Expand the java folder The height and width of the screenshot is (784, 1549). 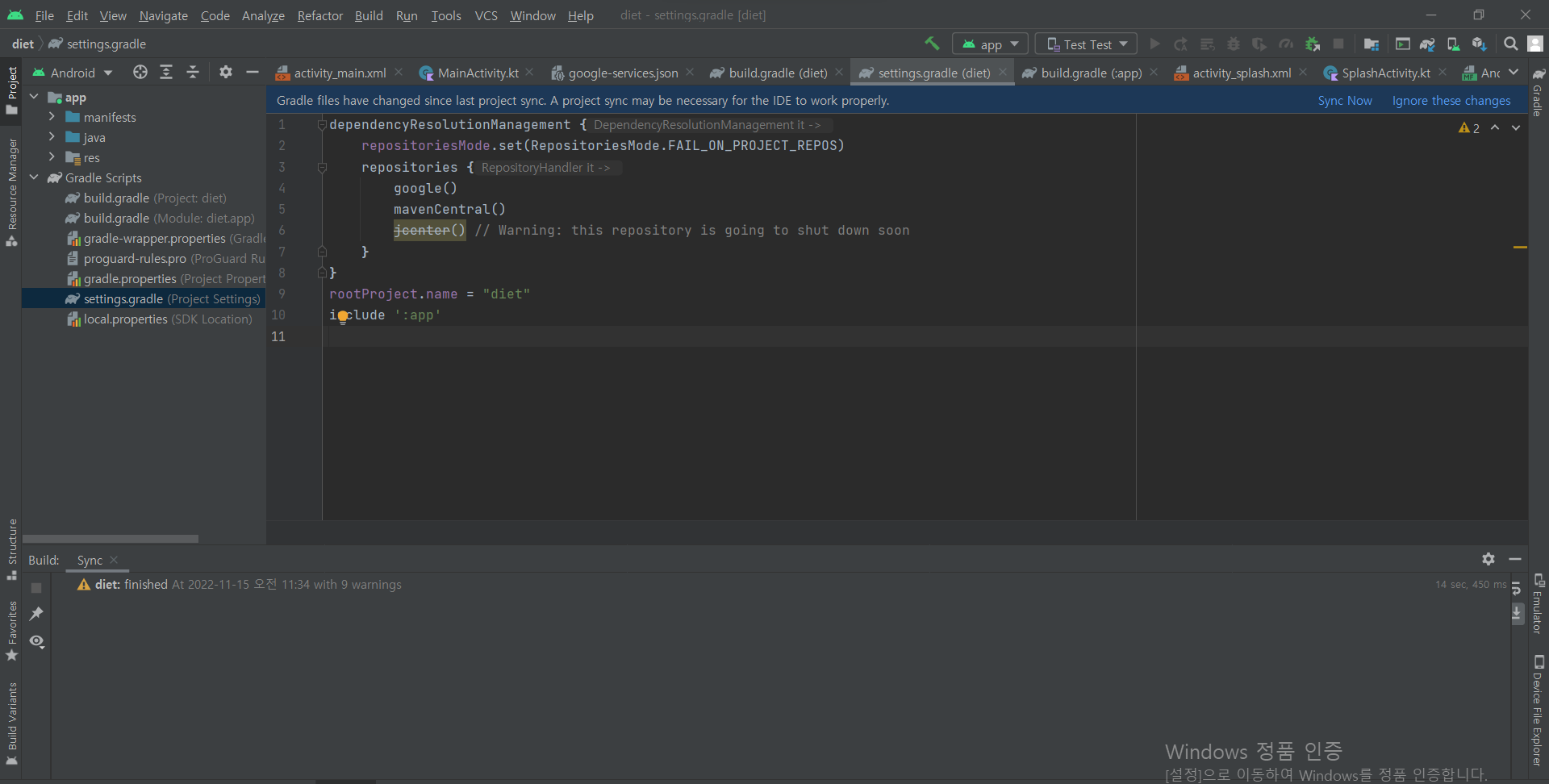[52, 137]
